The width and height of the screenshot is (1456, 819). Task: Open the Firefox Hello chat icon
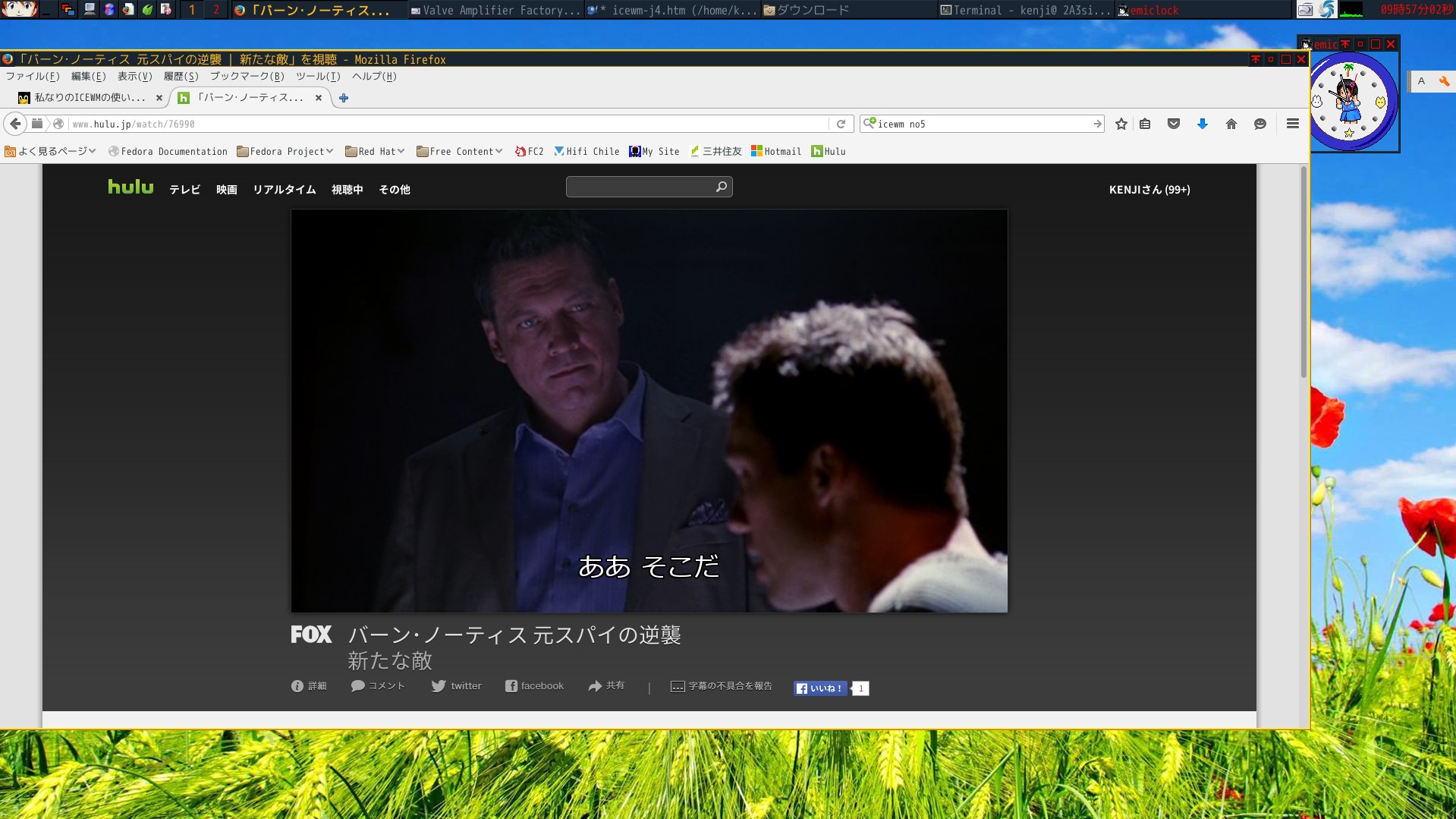(x=1260, y=124)
